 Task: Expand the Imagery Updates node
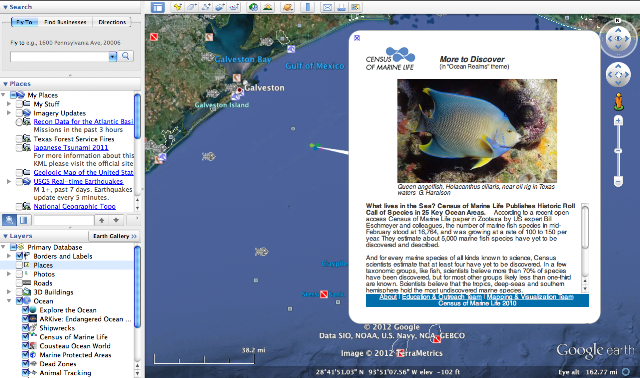point(9,113)
